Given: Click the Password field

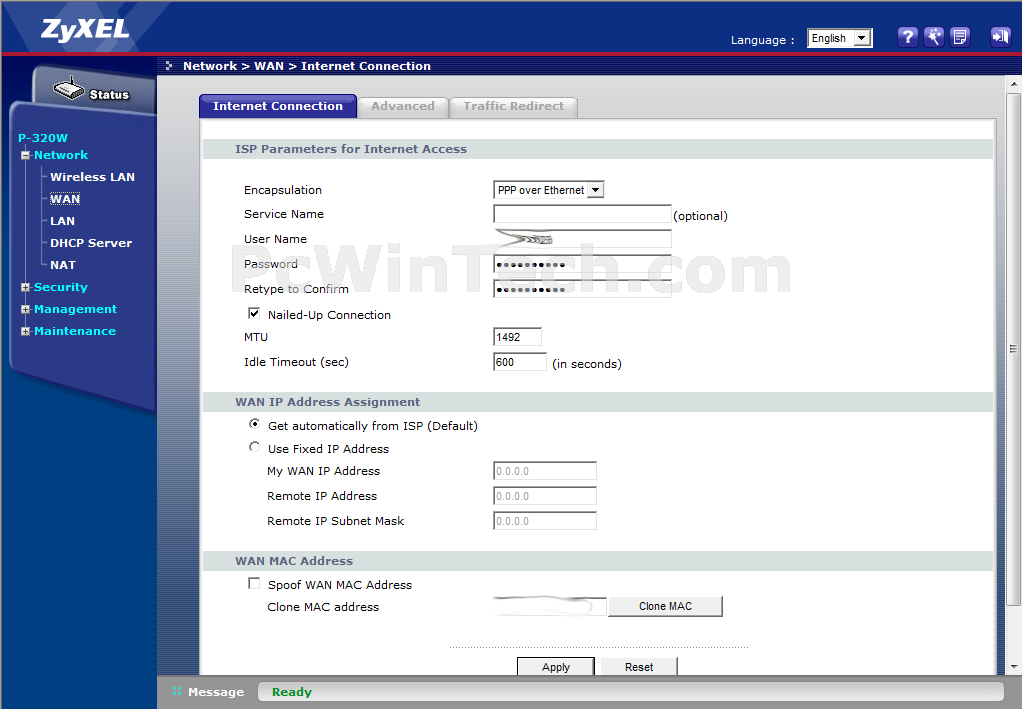Looking at the screenshot, I should (x=582, y=264).
